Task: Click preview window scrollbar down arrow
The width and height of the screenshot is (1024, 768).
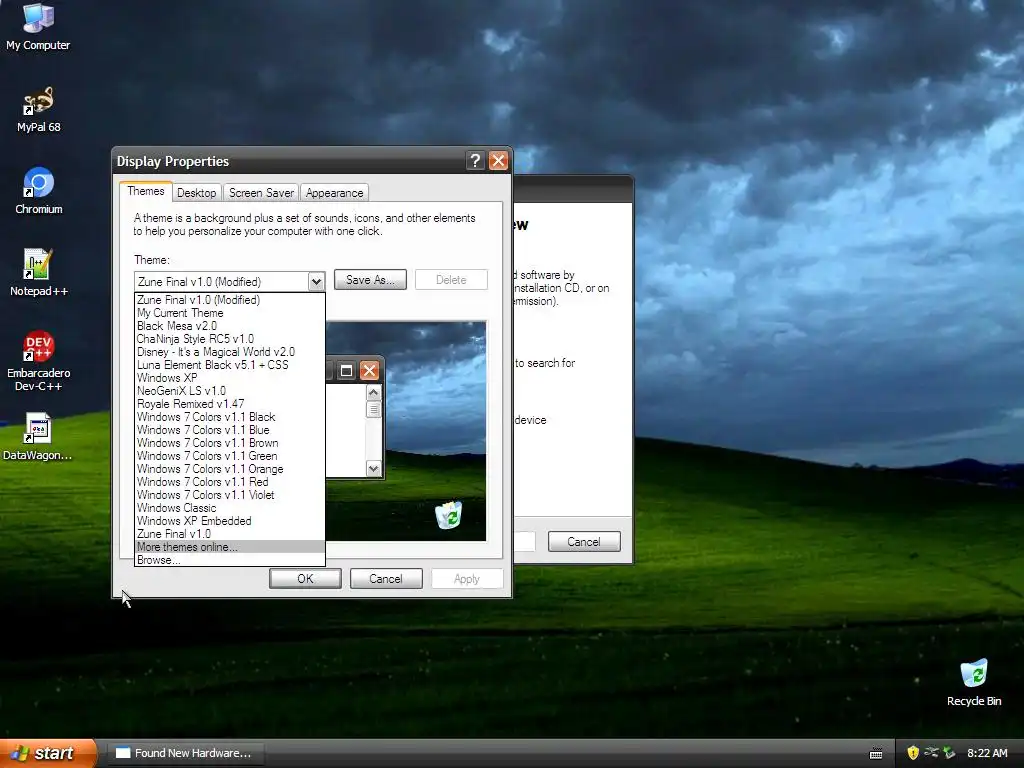Action: click(x=374, y=468)
